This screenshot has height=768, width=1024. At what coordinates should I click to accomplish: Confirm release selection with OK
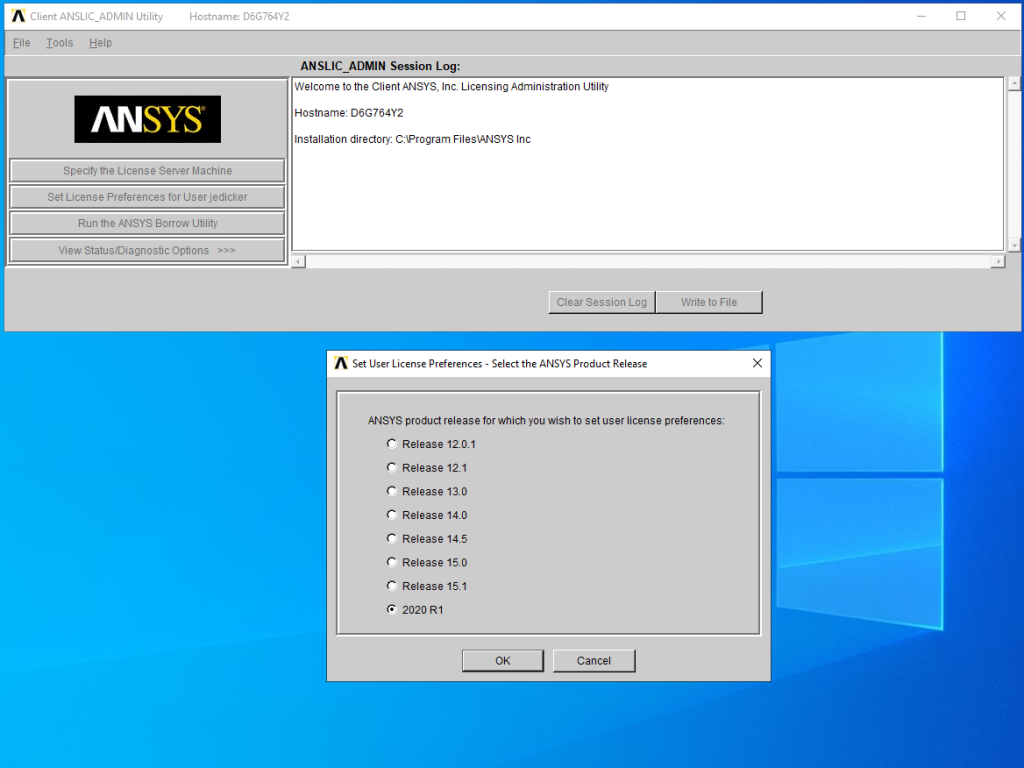503,660
